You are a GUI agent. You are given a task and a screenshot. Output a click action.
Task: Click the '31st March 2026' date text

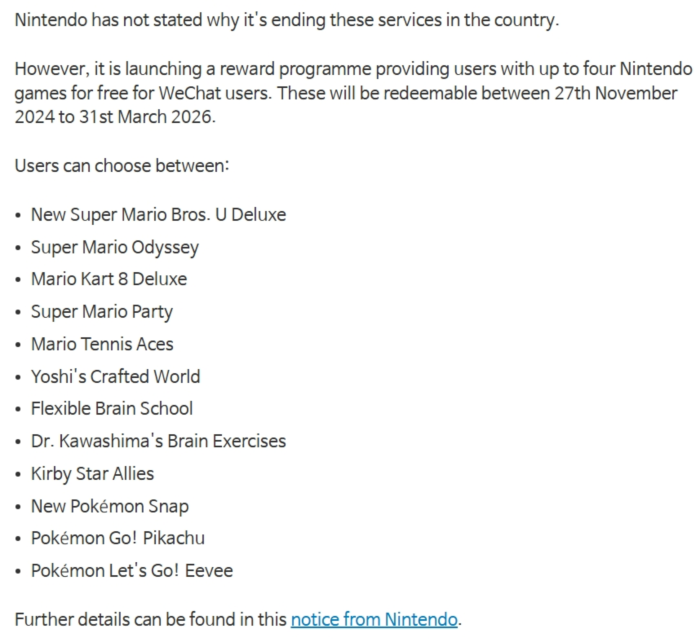tap(147, 117)
